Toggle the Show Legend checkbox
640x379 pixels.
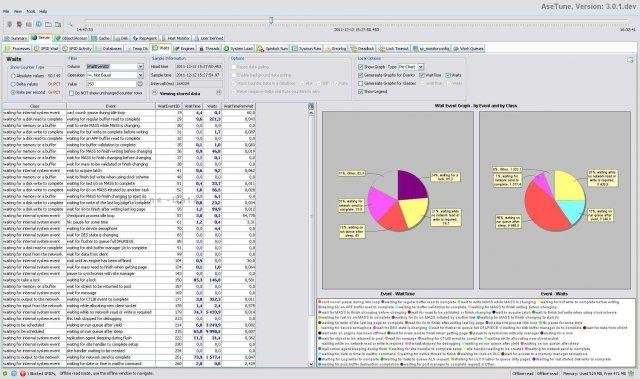click(x=360, y=92)
